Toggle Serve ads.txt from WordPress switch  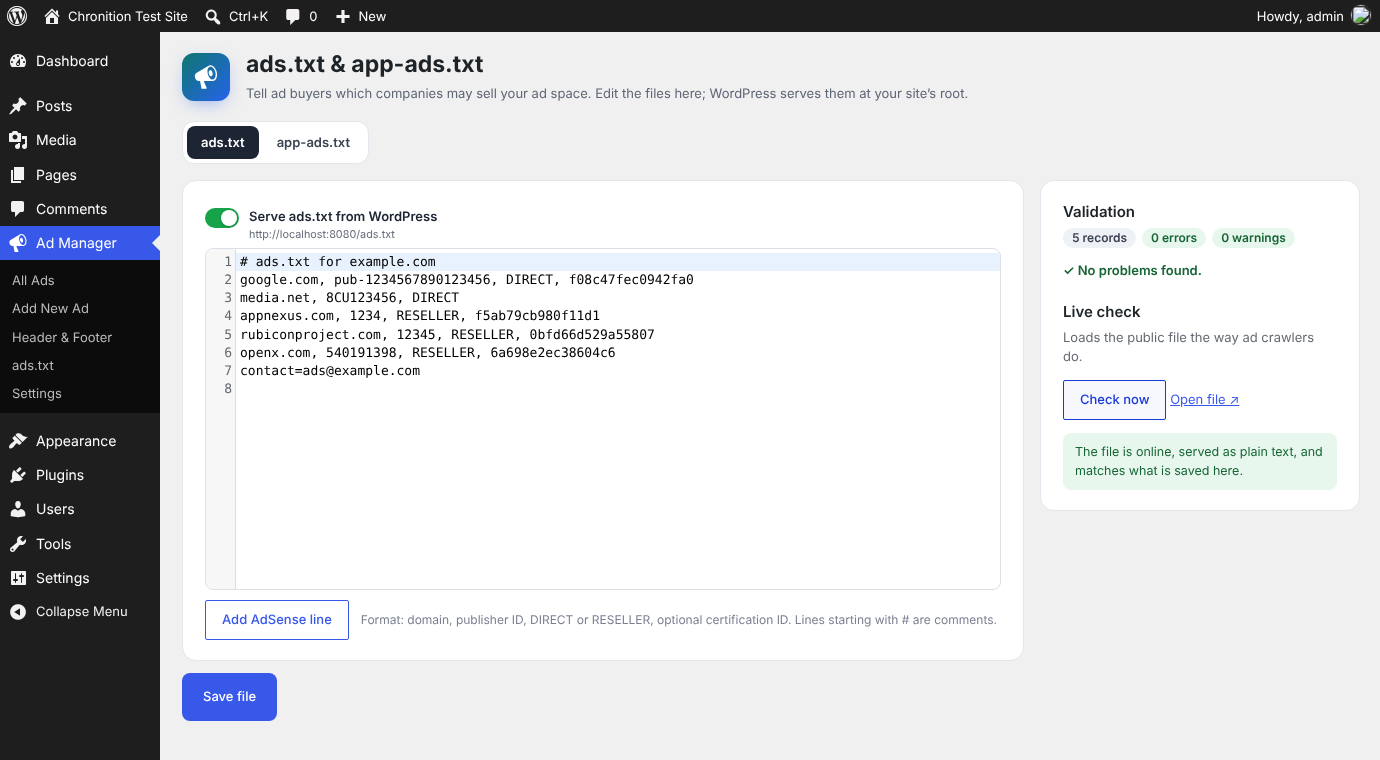point(222,218)
